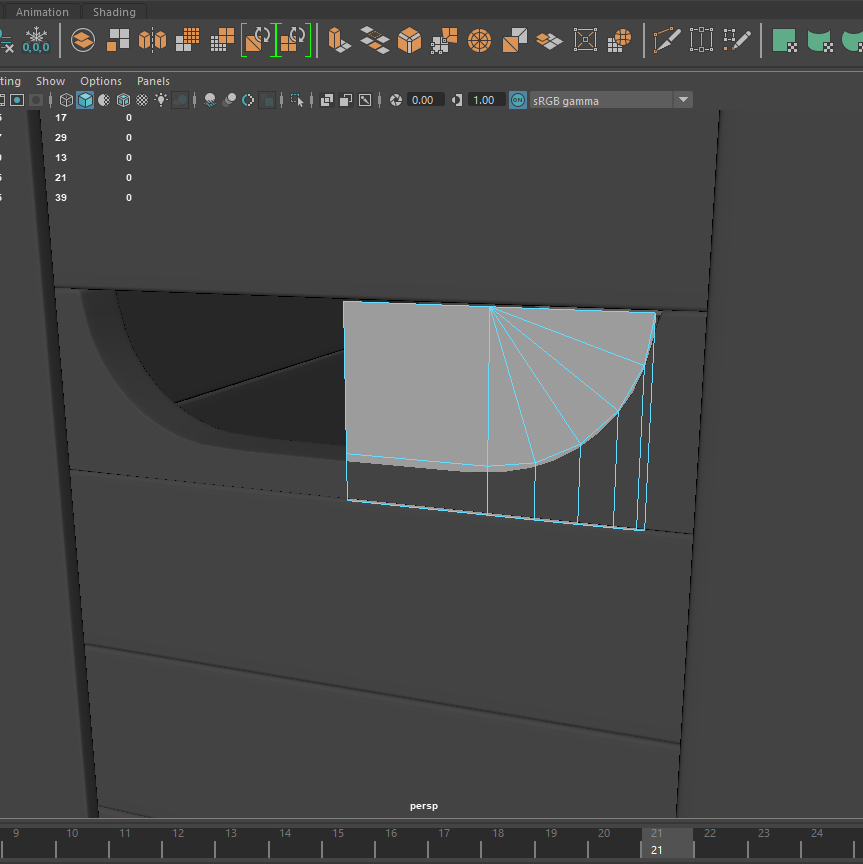The image size is (863, 864).
Task: Click the Freeze Transformations snowflake icon
Action: pos(36,40)
